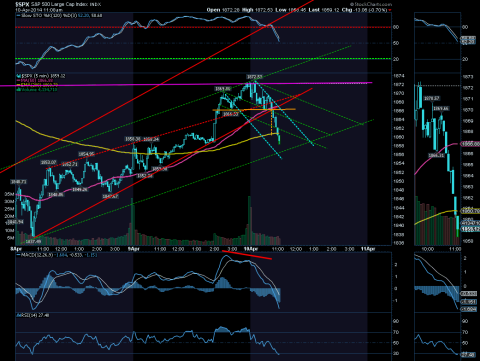The height and width of the screenshot is (361, 480).
Task: Click the yellow EMA value tag in zoom panel
Action: (470, 211)
